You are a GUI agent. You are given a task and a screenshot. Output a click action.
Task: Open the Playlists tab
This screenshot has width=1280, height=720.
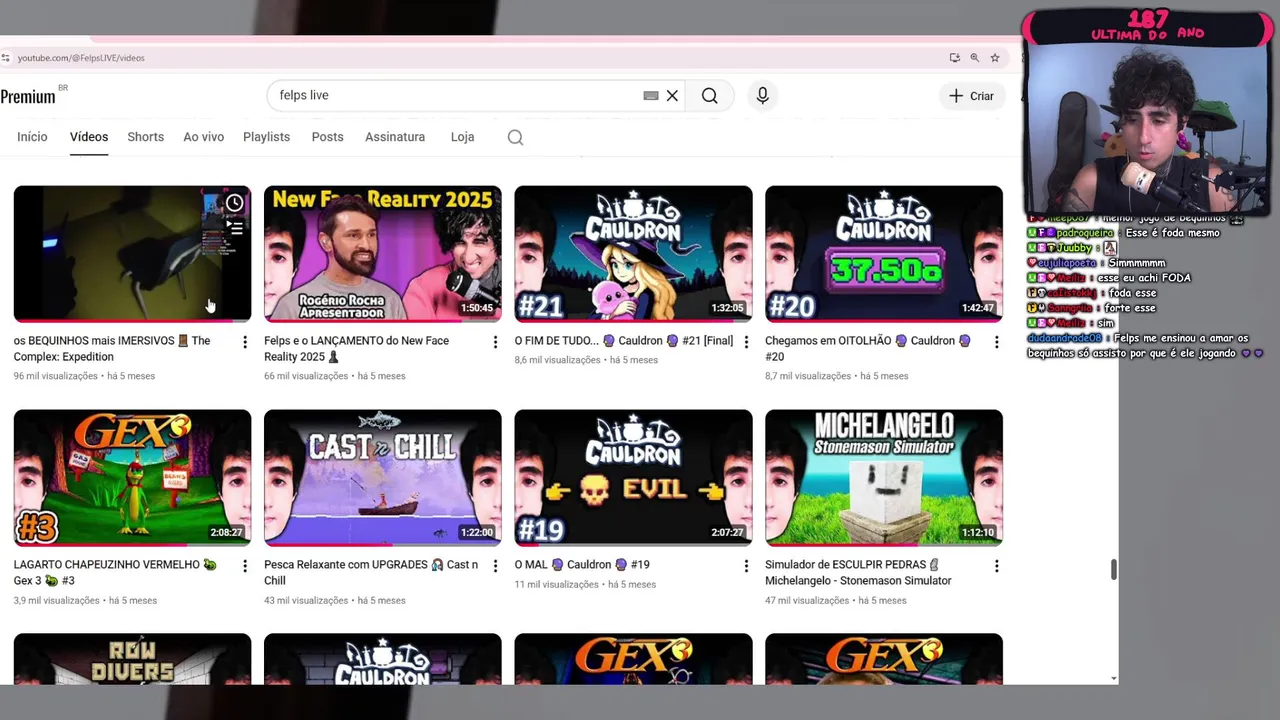(x=266, y=137)
